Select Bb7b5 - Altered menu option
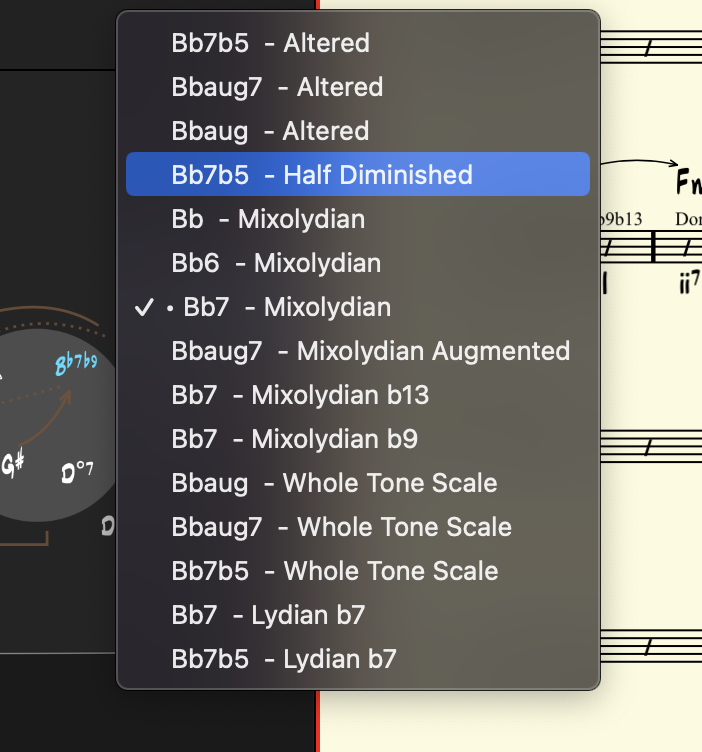This screenshot has height=752, width=702. pos(270,43)
